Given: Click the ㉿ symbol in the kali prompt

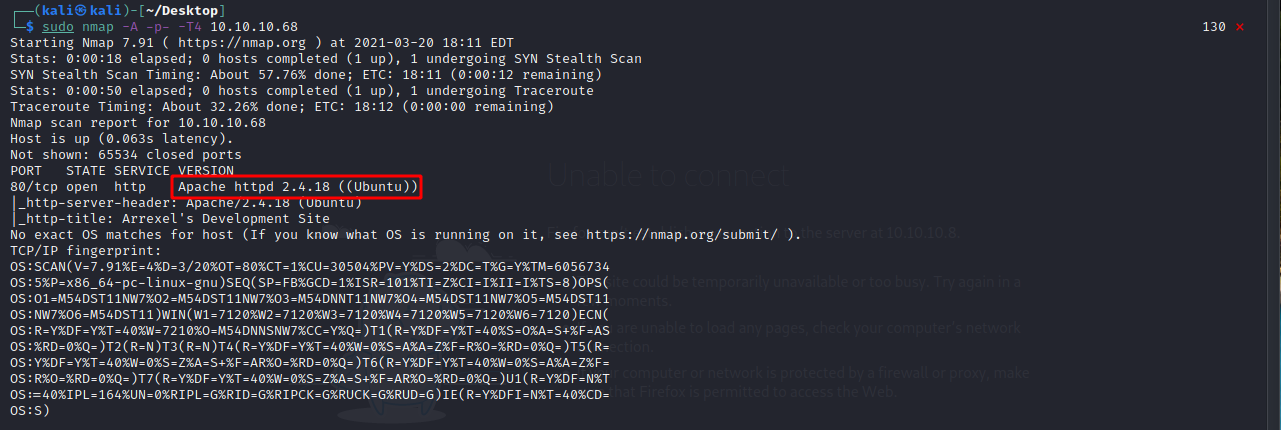Looking at the screenshot, I should pyautogui.click(x=64, y=10).
